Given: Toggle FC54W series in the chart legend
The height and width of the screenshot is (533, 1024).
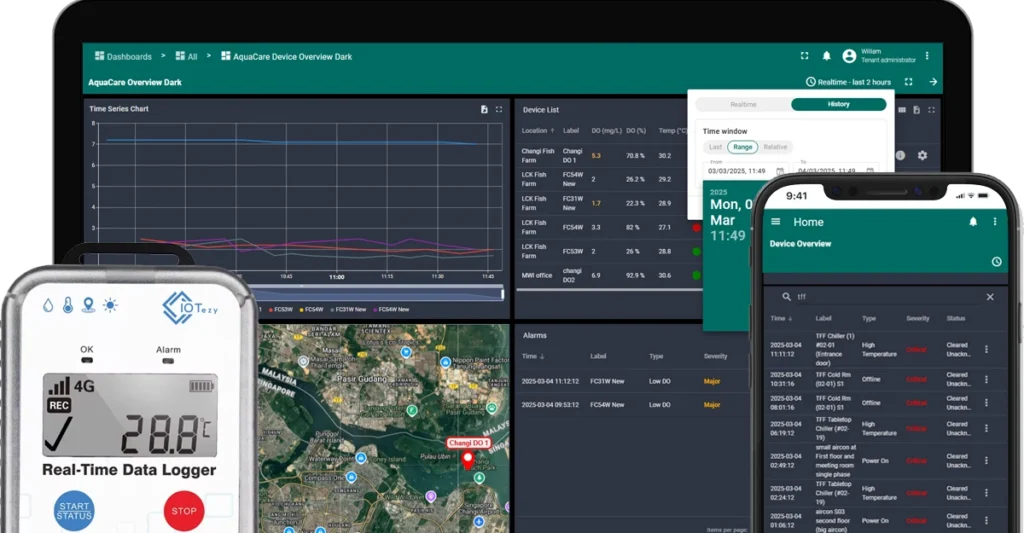Looking at the screenshot, I should tap(312, 310).
